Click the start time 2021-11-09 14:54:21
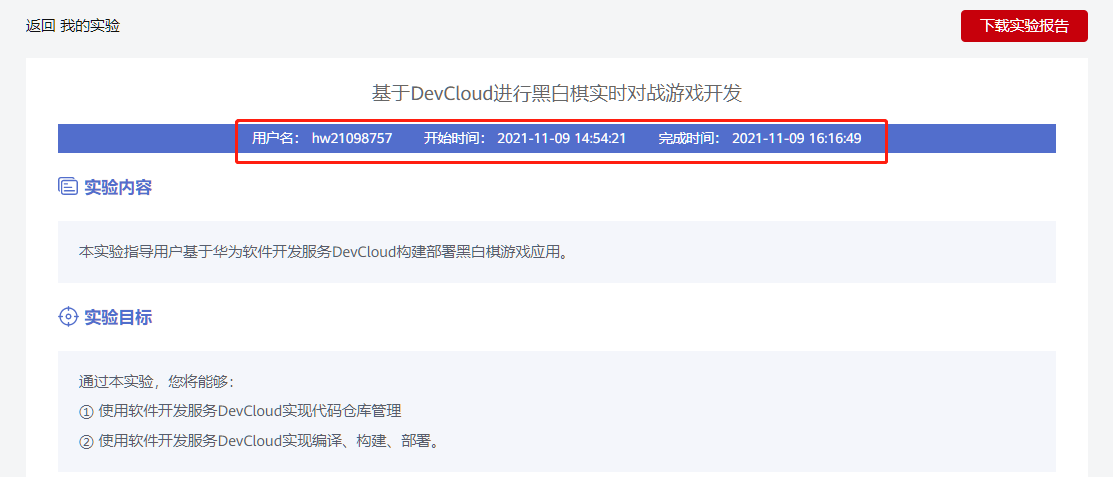This screenshot has height=477, width=1113. point(561,138)
